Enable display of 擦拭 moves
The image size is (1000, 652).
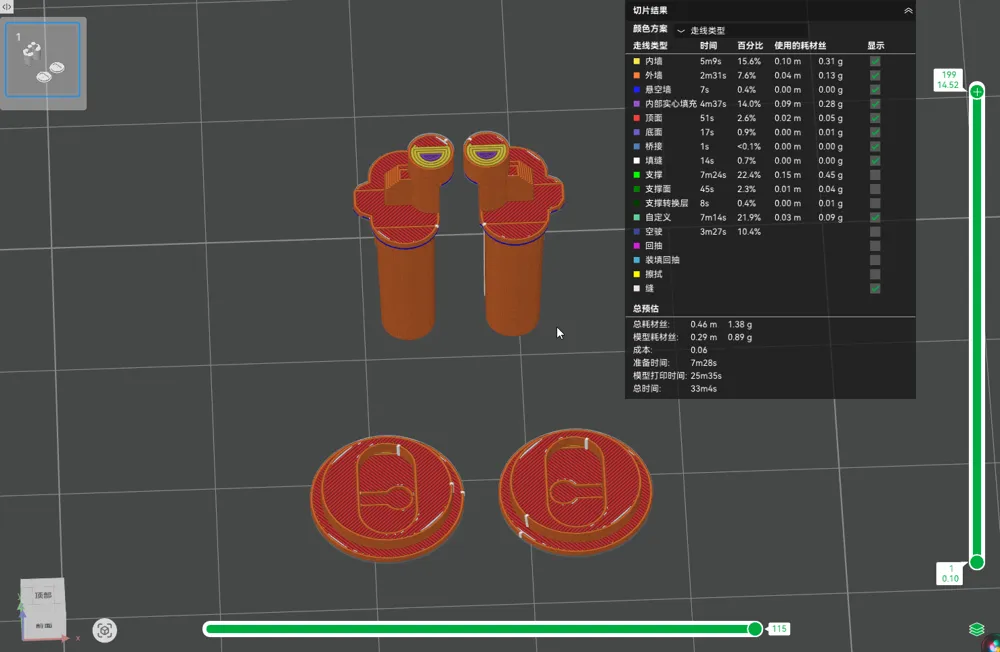coord(875,274)
